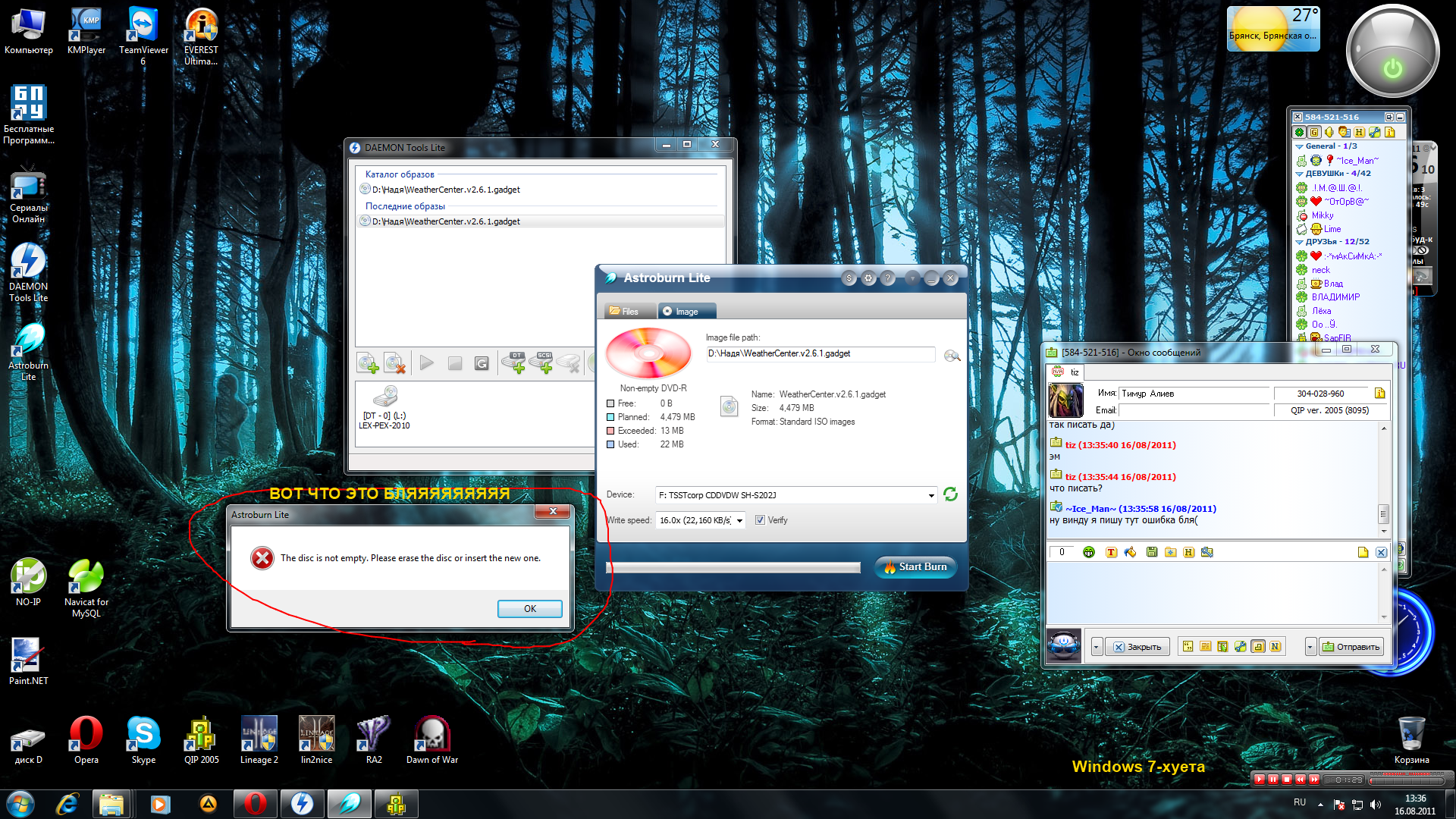Click the add SCSI virtual drive icon
The image size is (1456, 819).
click(x=543, y=363)
